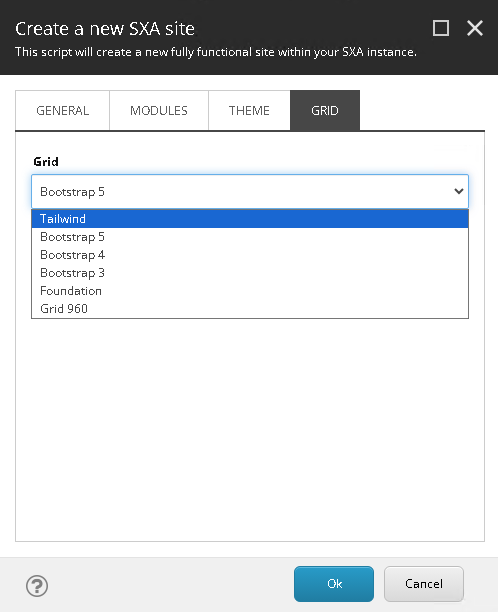Select Foundation grid option

250,291
